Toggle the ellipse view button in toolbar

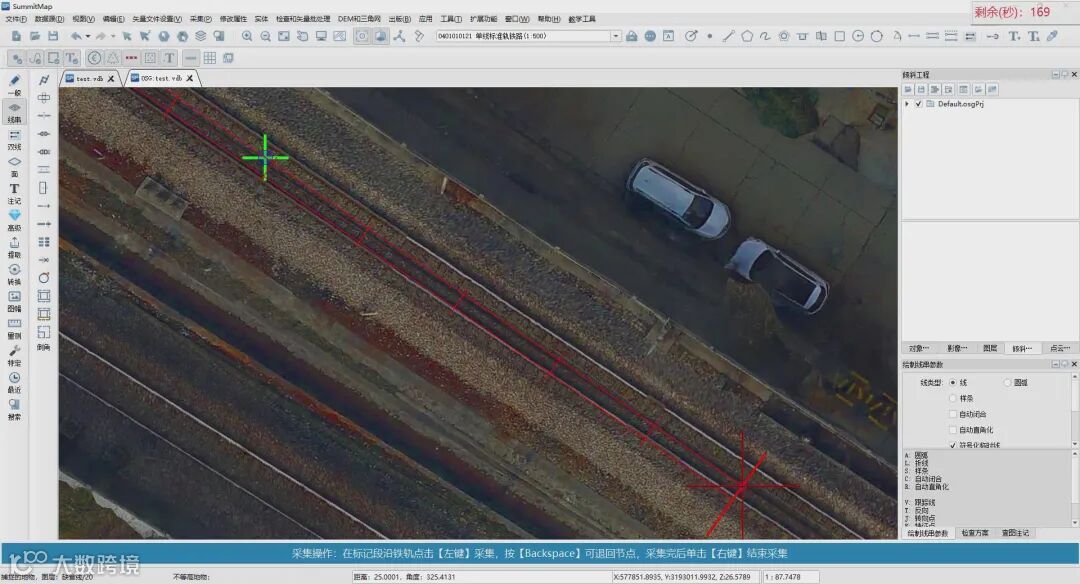pyautogui.click(x=362, y=36)
